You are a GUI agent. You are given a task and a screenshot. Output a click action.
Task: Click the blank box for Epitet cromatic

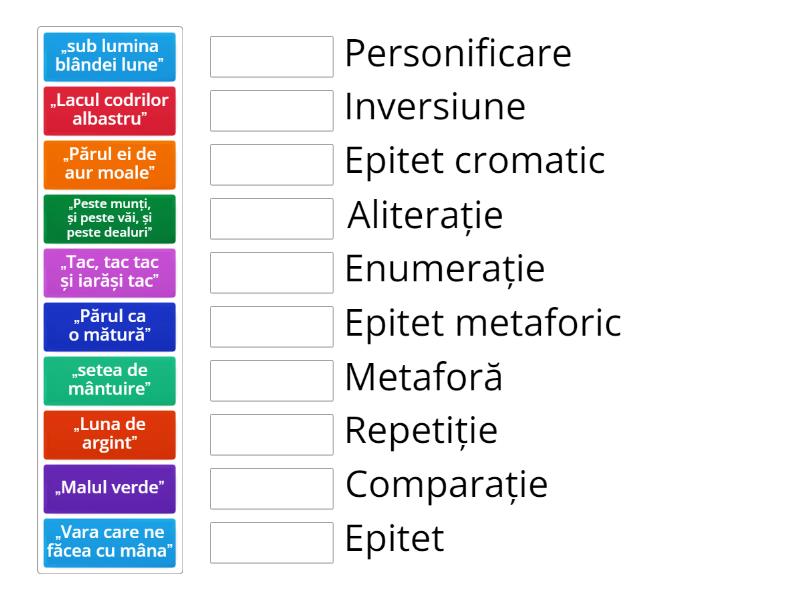[272, 165]
